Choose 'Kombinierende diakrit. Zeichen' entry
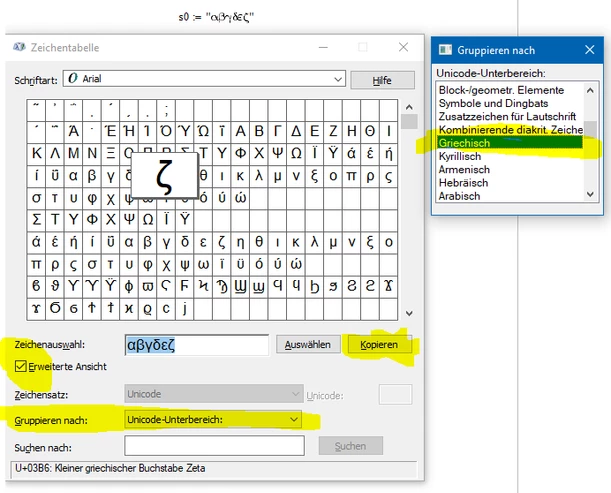 click(x=510, y=130)
